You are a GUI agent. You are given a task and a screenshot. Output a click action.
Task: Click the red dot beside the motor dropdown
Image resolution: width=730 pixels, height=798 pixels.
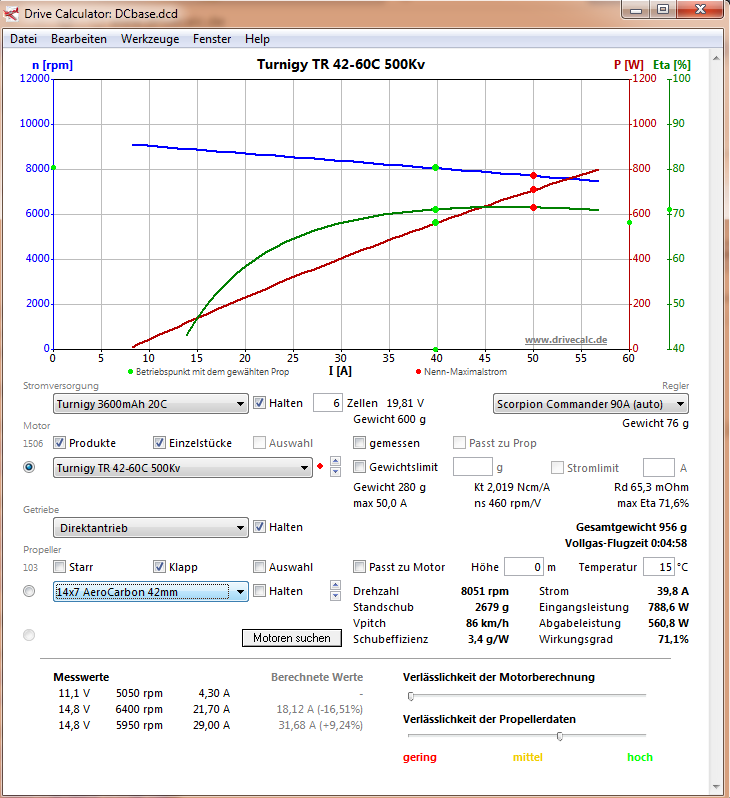[320, 466]
